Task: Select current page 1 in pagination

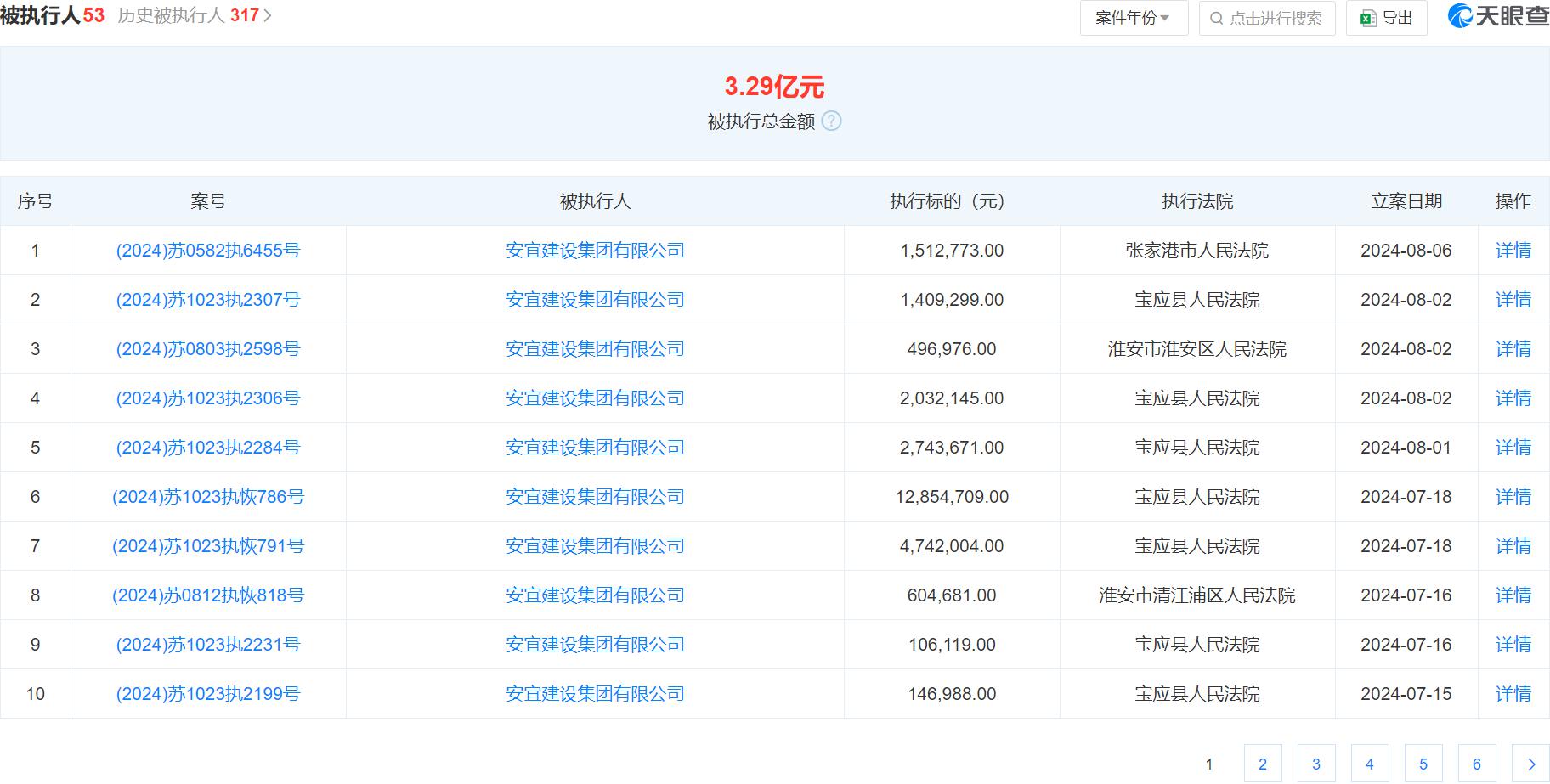Action: pos(1209,764)
